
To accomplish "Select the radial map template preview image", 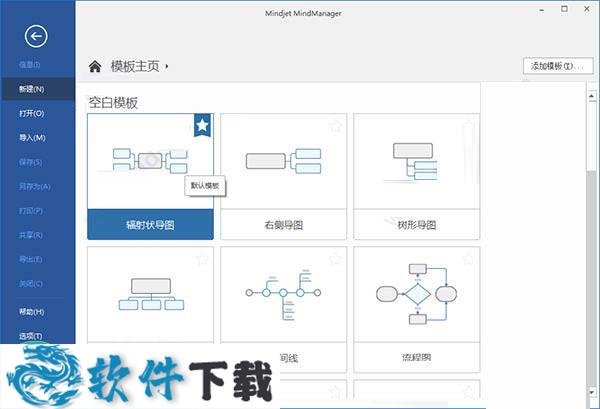I will click(150, 161).
